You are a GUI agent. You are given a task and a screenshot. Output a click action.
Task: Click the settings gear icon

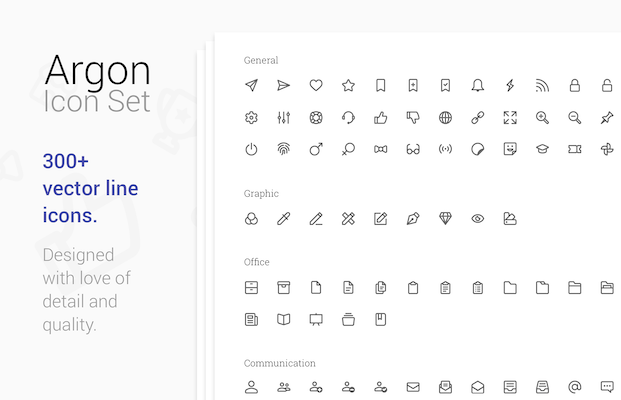pyautogui.click(x=251, y=118)
